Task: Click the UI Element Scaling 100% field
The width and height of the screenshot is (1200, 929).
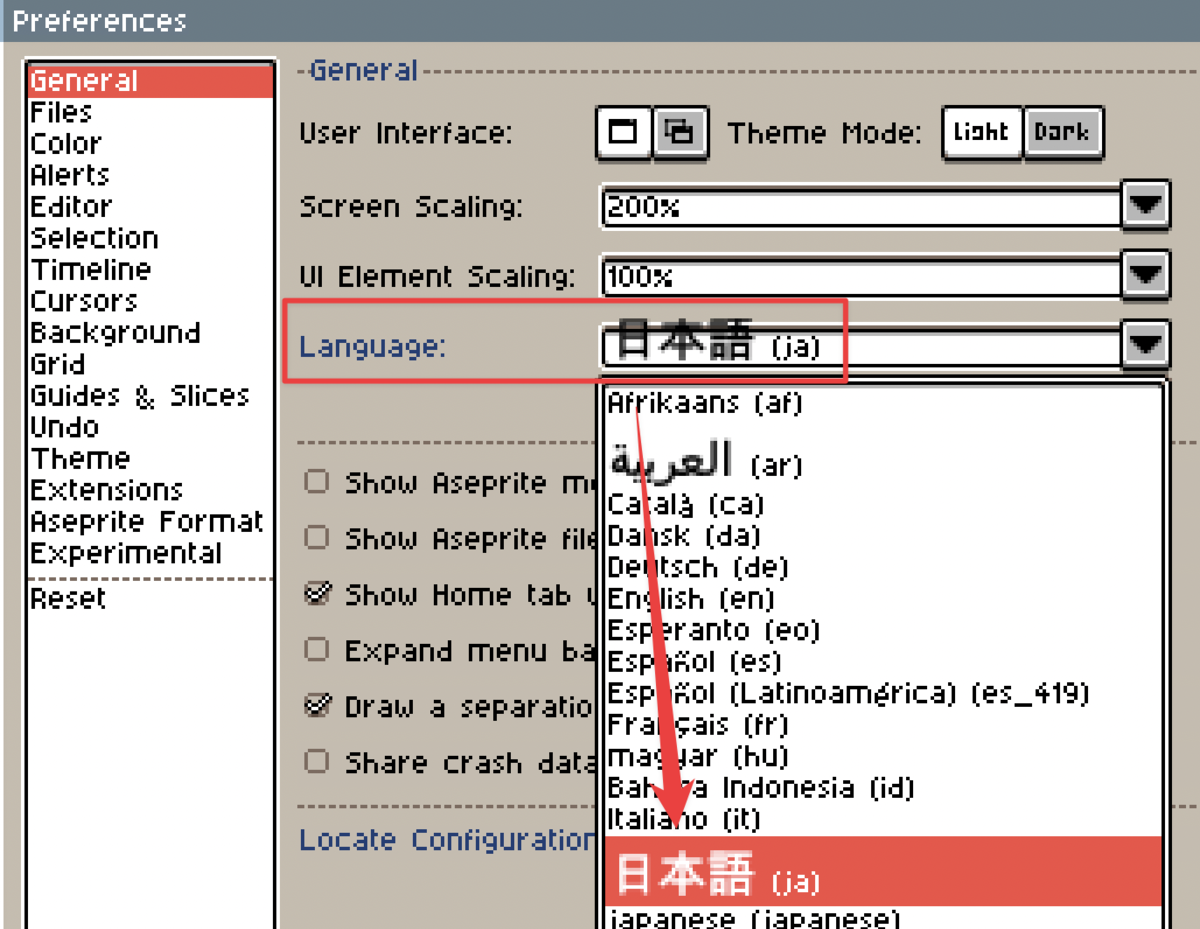Action: click(x=861, y=275)
